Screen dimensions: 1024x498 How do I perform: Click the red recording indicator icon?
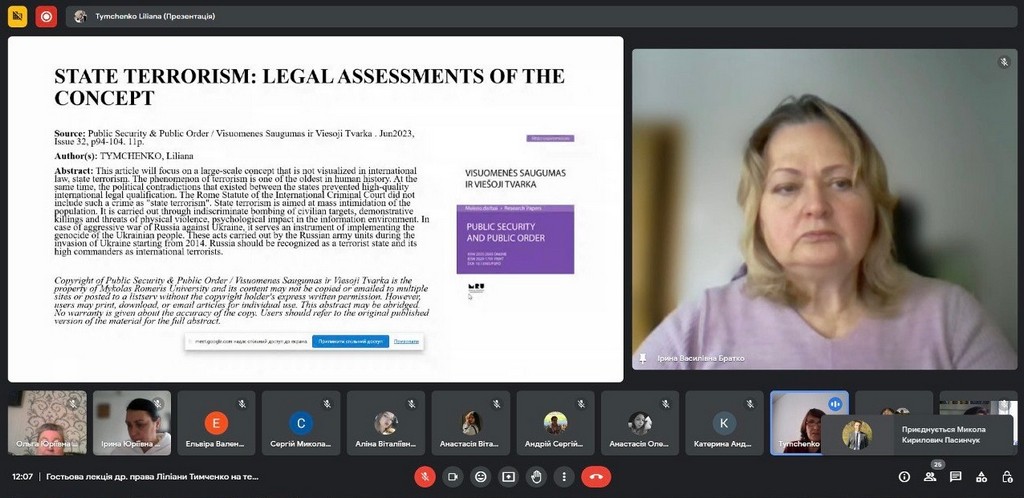pyautogui.click(x=46, y=16)
